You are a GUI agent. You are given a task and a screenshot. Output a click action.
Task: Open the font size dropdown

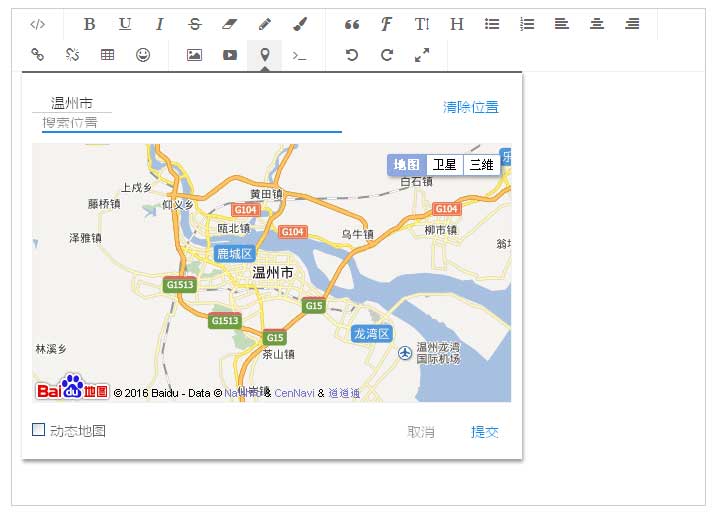421,24
